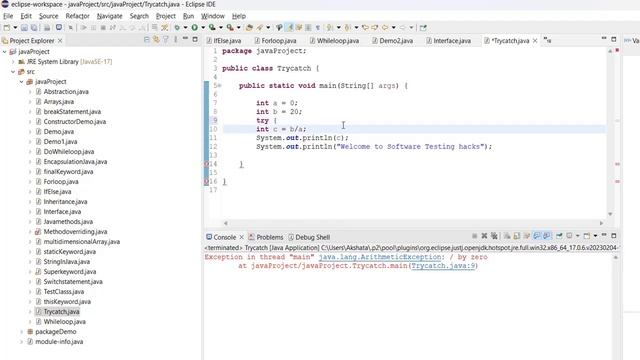Click the Coverage launch icon
The width and height of the screenshot is (640, 360).
[x=212, y=27]
